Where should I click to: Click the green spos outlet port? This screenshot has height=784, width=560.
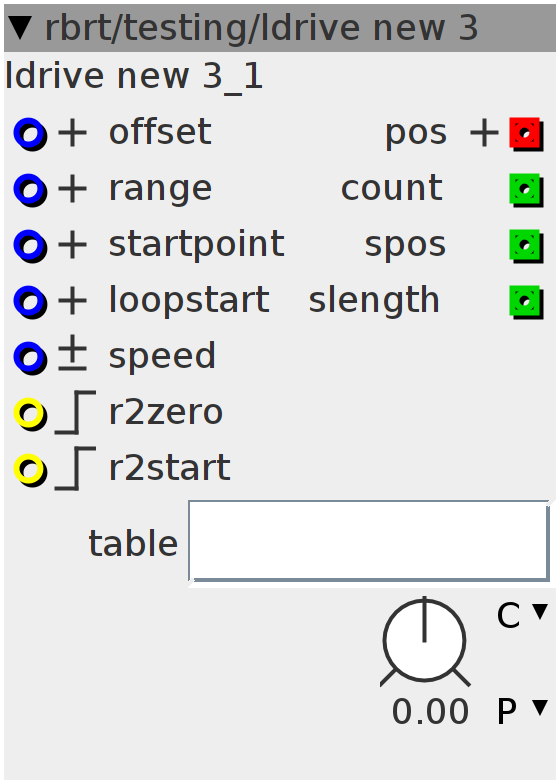pyautogui.click(x=526, y=246)
